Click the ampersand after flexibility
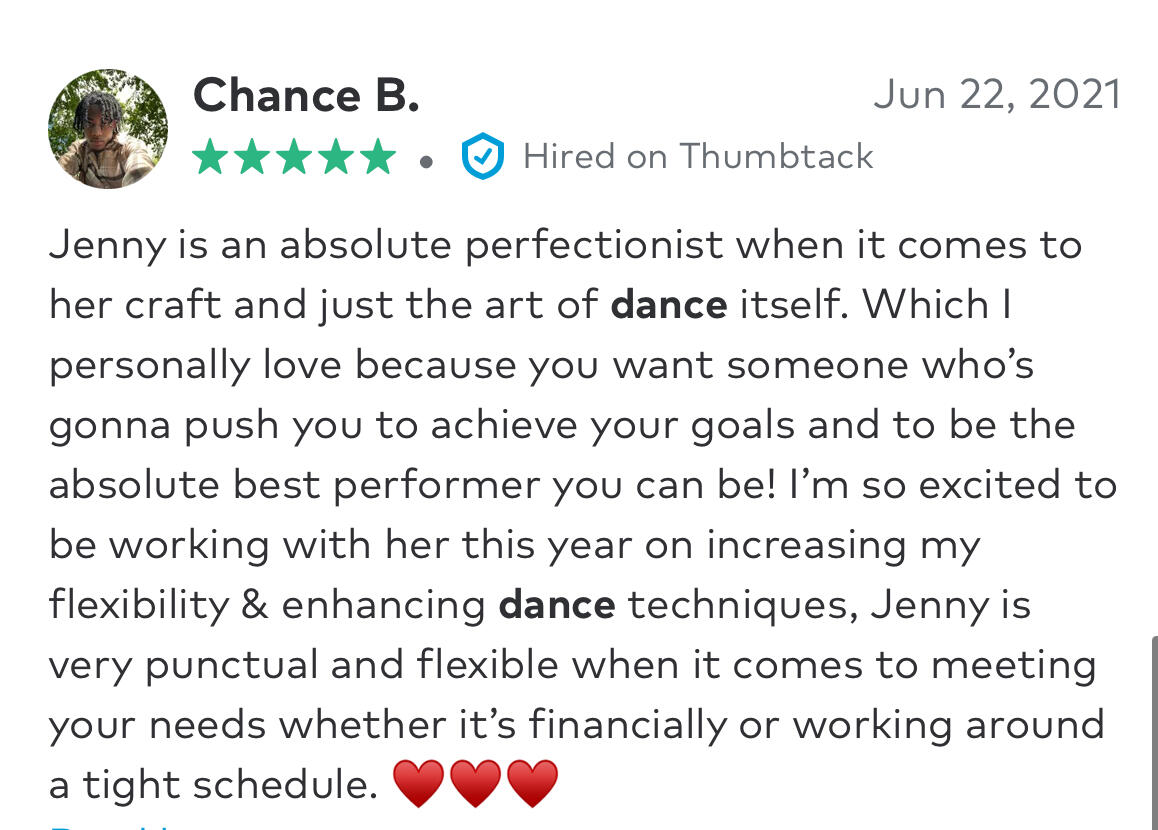The height and width of the screenshot is (830, 1158). (x=255, y=605)
